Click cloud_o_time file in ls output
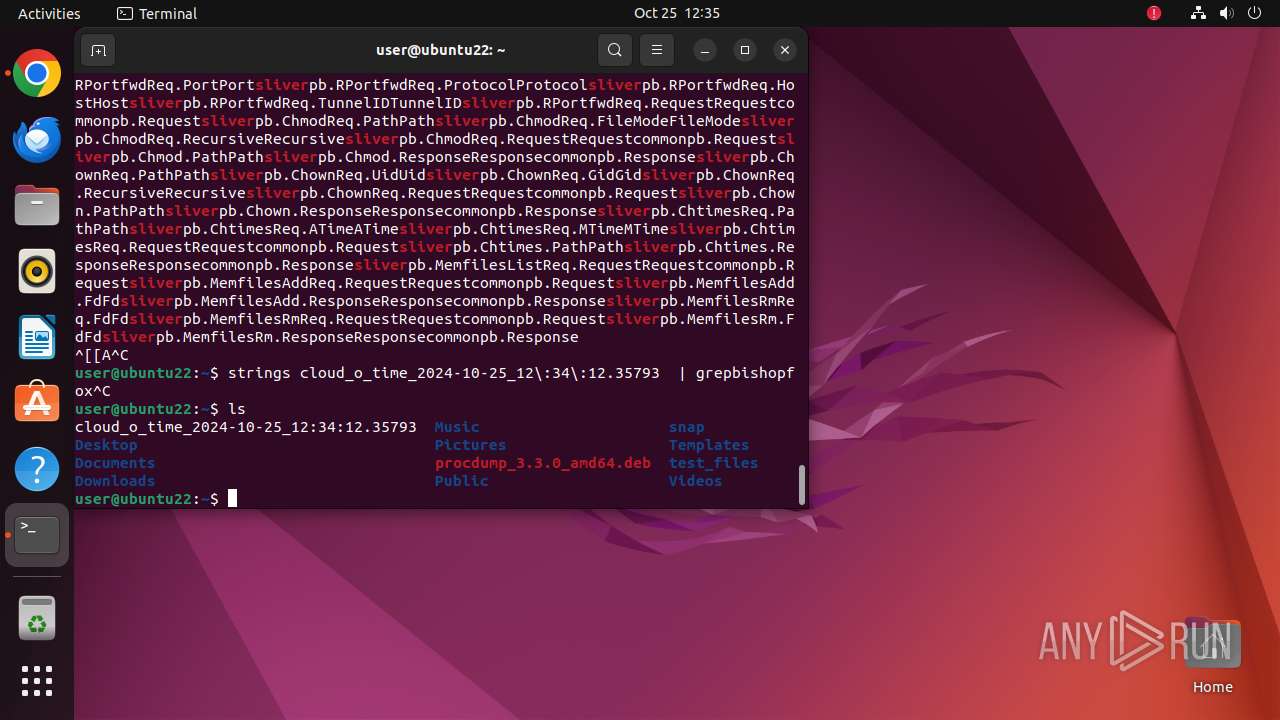Viewport: 1280px width, 720px height. pos(246,427)
